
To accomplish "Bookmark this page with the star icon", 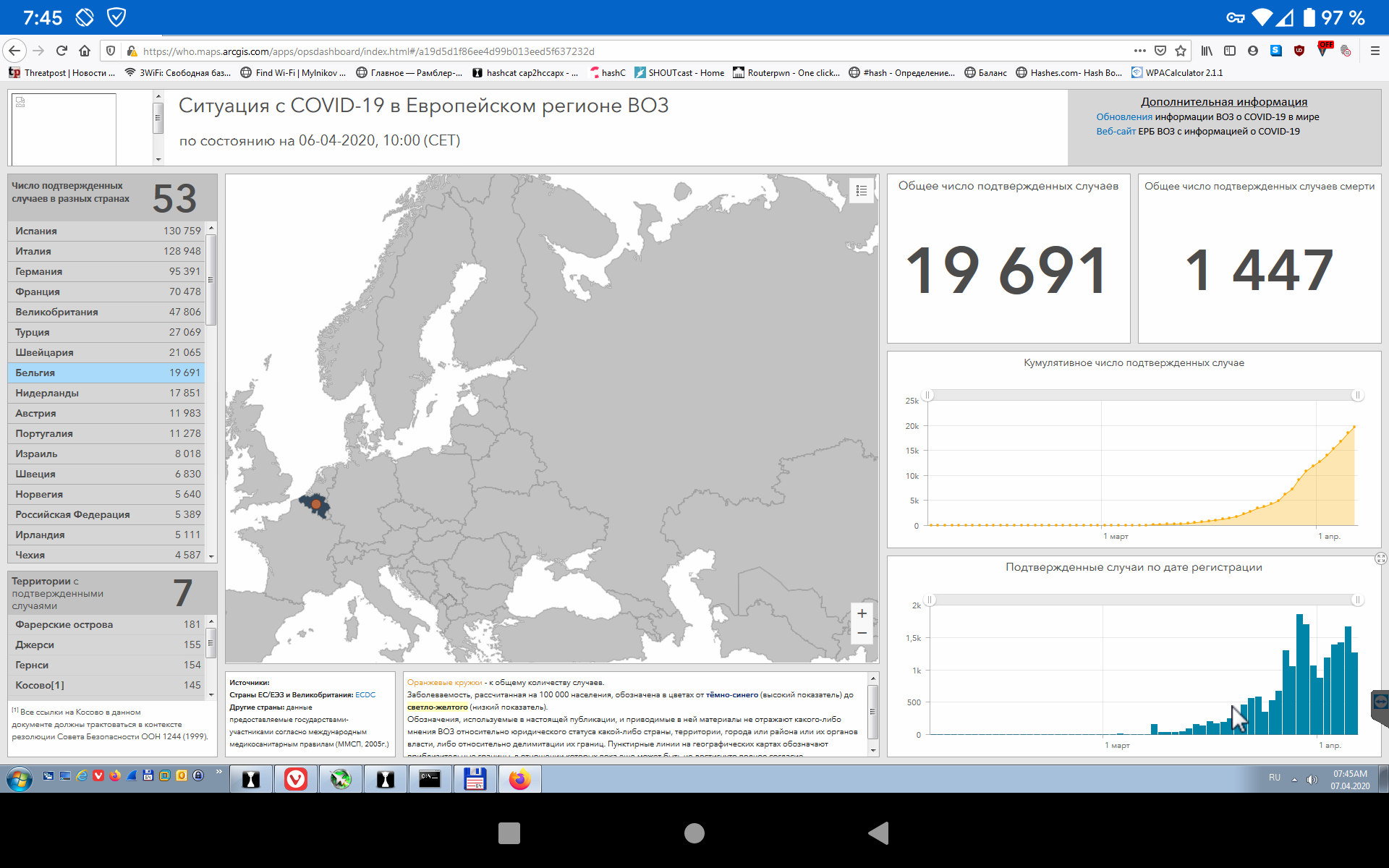I will 1181,51.
